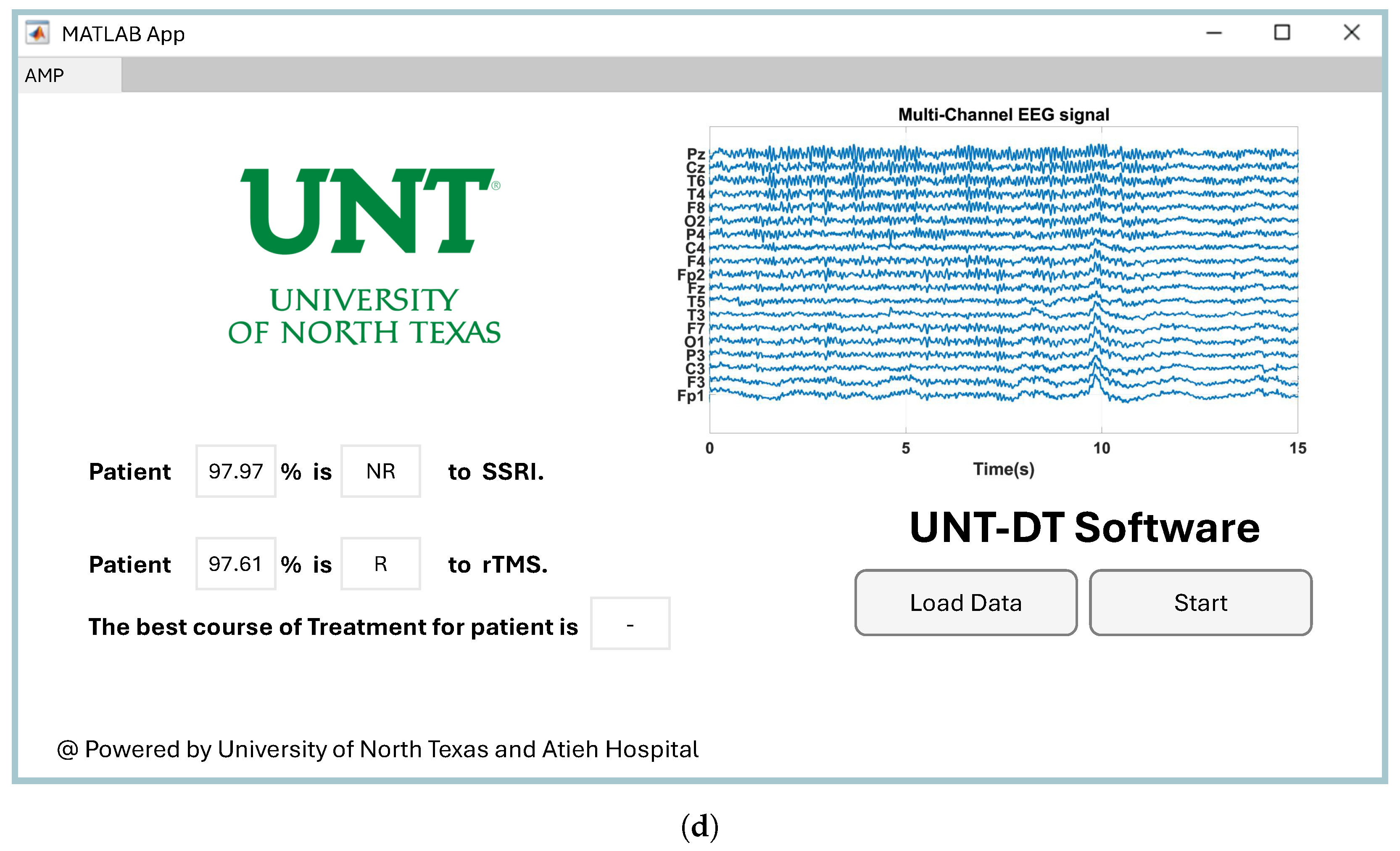Click the O1 channel label on EEG plot
This screenshot has height=851, width=1400.
tap(694, 342)
